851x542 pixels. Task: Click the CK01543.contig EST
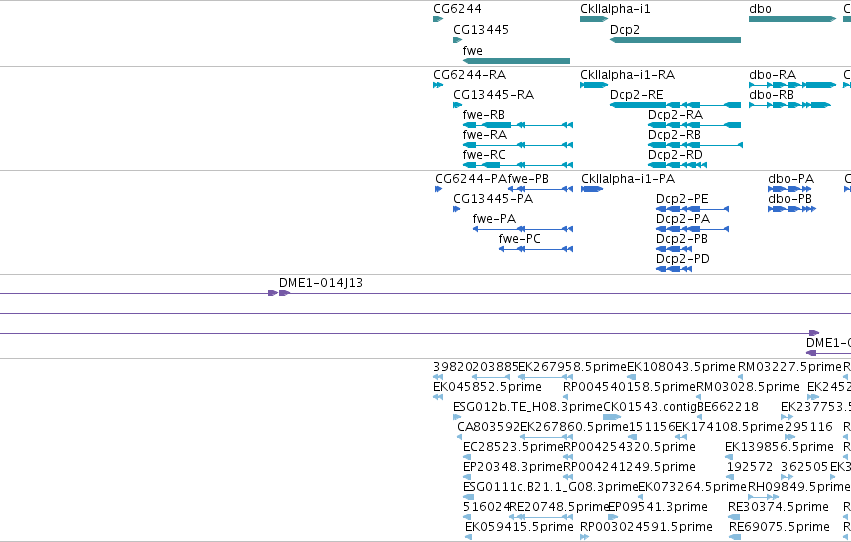612,417
